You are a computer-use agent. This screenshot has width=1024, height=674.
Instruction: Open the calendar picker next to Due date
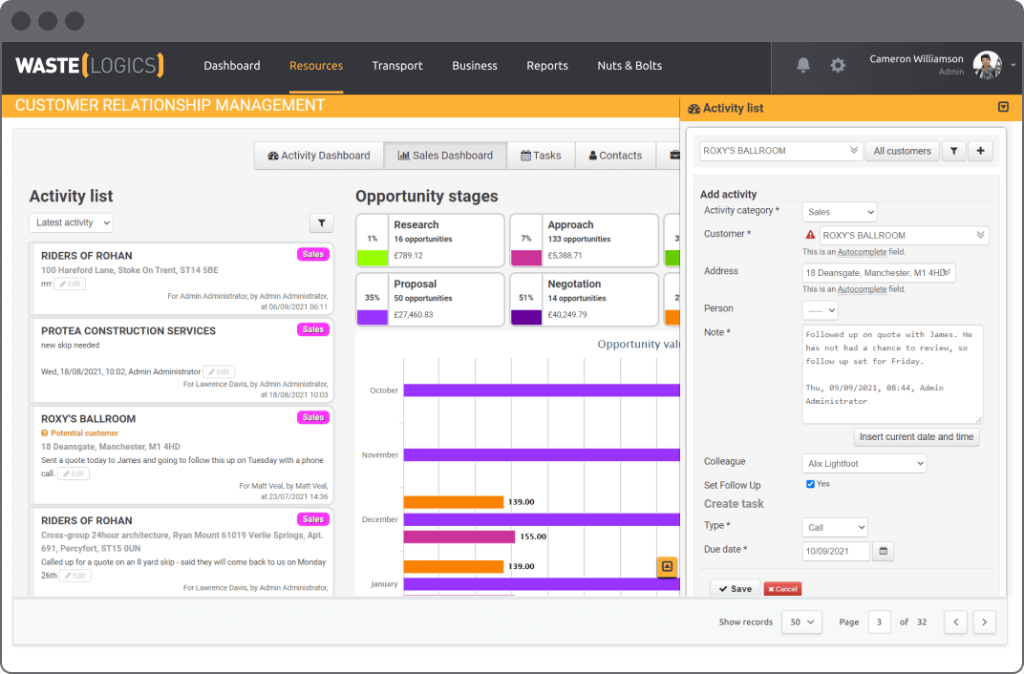tap(883, 551)
